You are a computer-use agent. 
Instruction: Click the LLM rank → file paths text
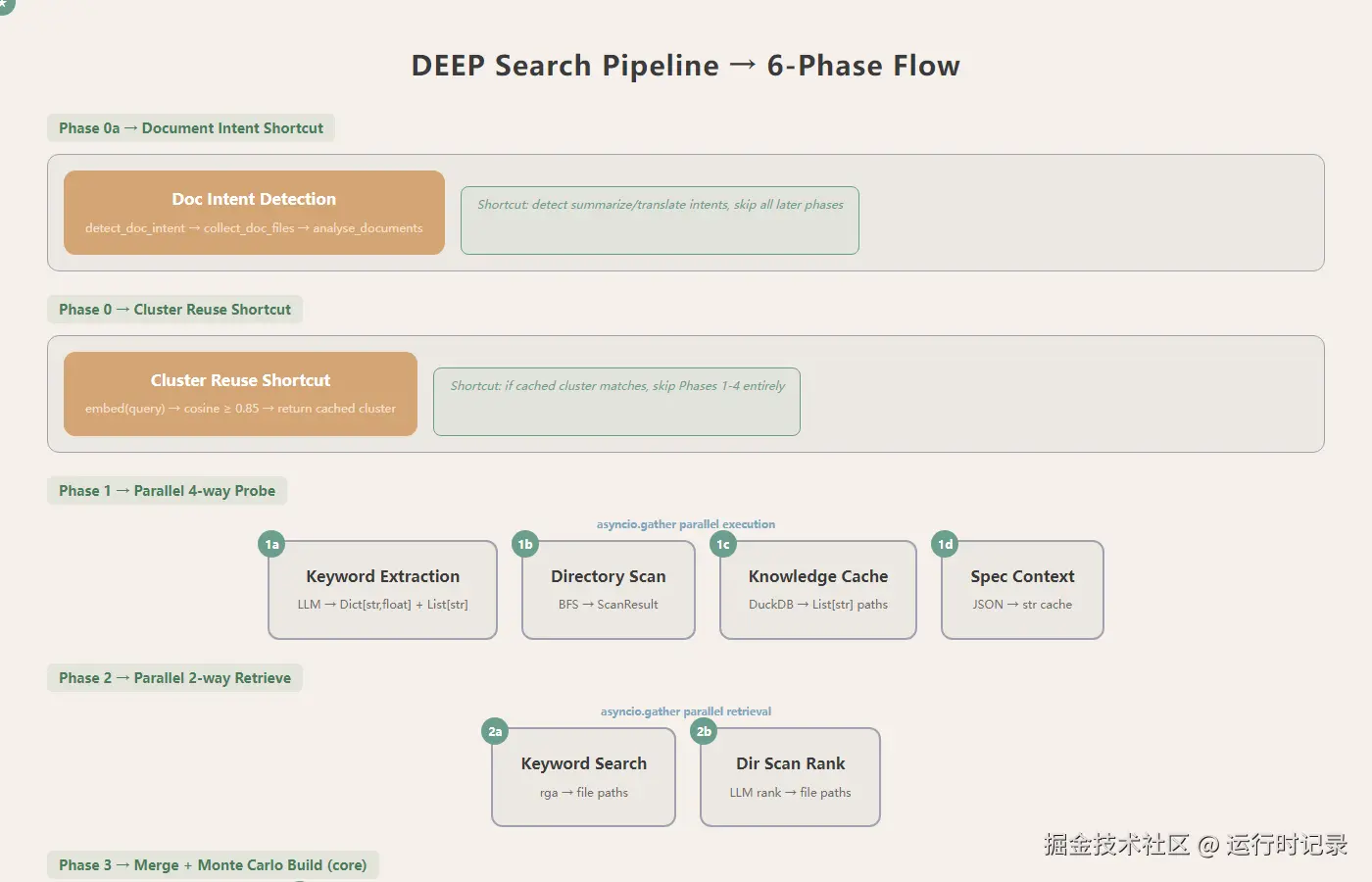pos(790,793)
